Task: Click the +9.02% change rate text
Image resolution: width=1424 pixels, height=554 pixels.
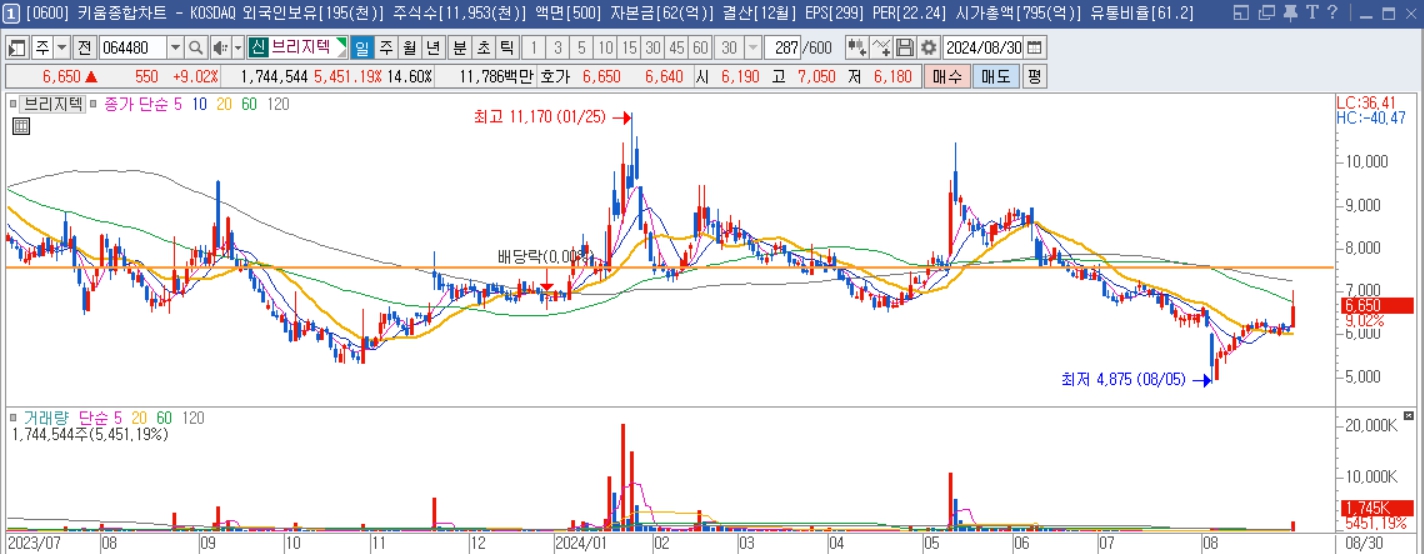Action: click(x=196, y=77)
